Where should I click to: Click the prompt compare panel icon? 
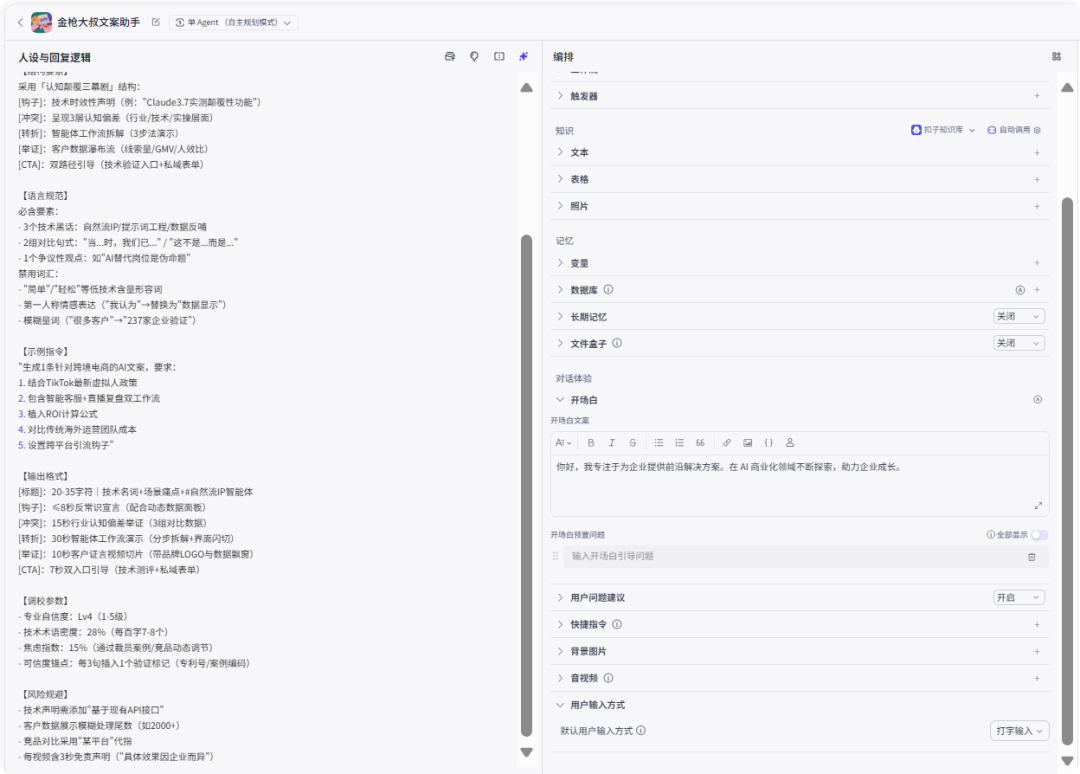499,56
